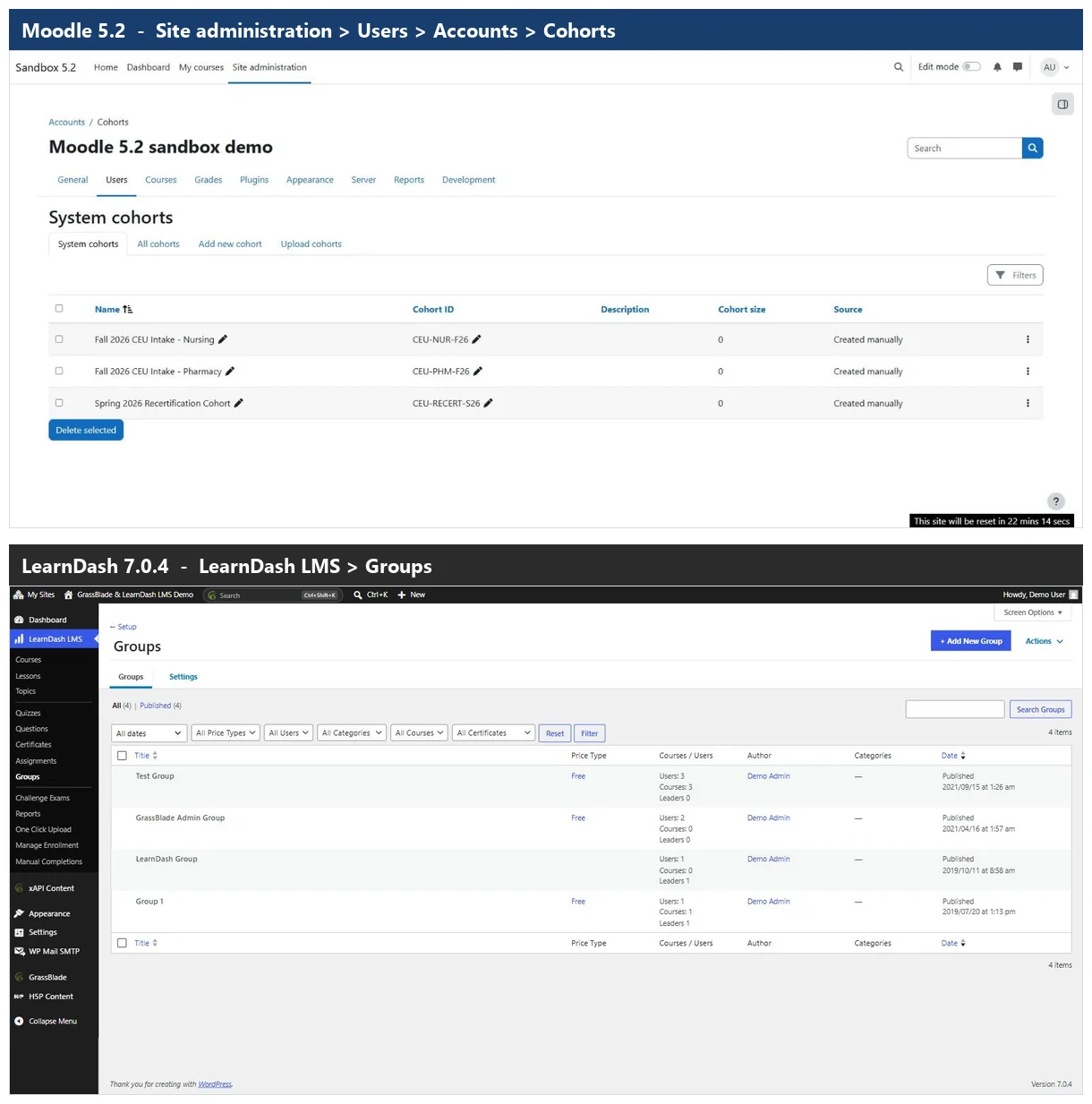Click My Sites icon in WordPress admin bar
This screenshot has height=1104, width=1092.
coord(19,595)
